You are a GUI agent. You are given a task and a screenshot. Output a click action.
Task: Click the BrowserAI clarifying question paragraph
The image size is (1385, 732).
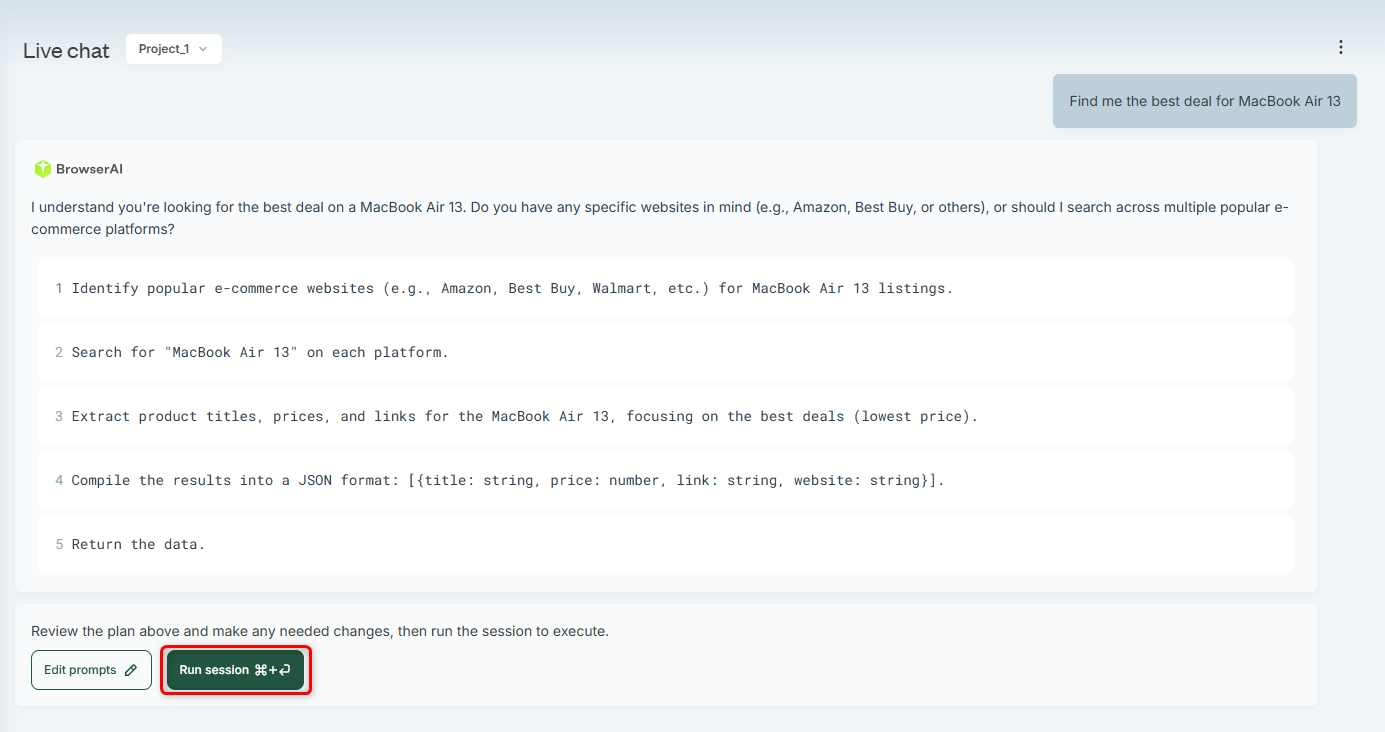tap(660, 218)
